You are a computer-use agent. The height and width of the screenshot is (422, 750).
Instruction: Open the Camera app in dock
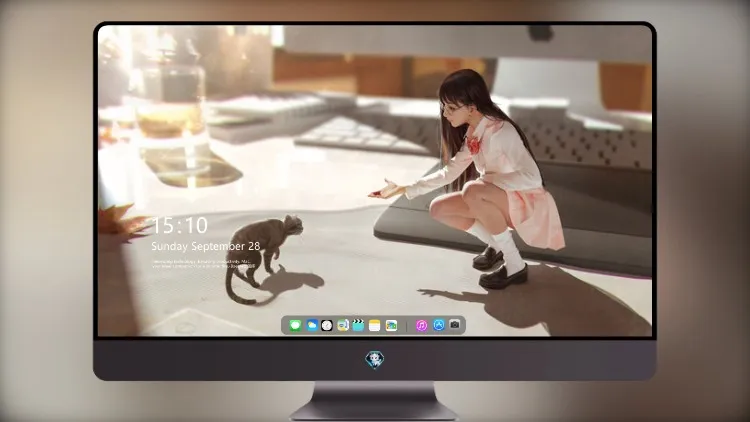[455, 325]
